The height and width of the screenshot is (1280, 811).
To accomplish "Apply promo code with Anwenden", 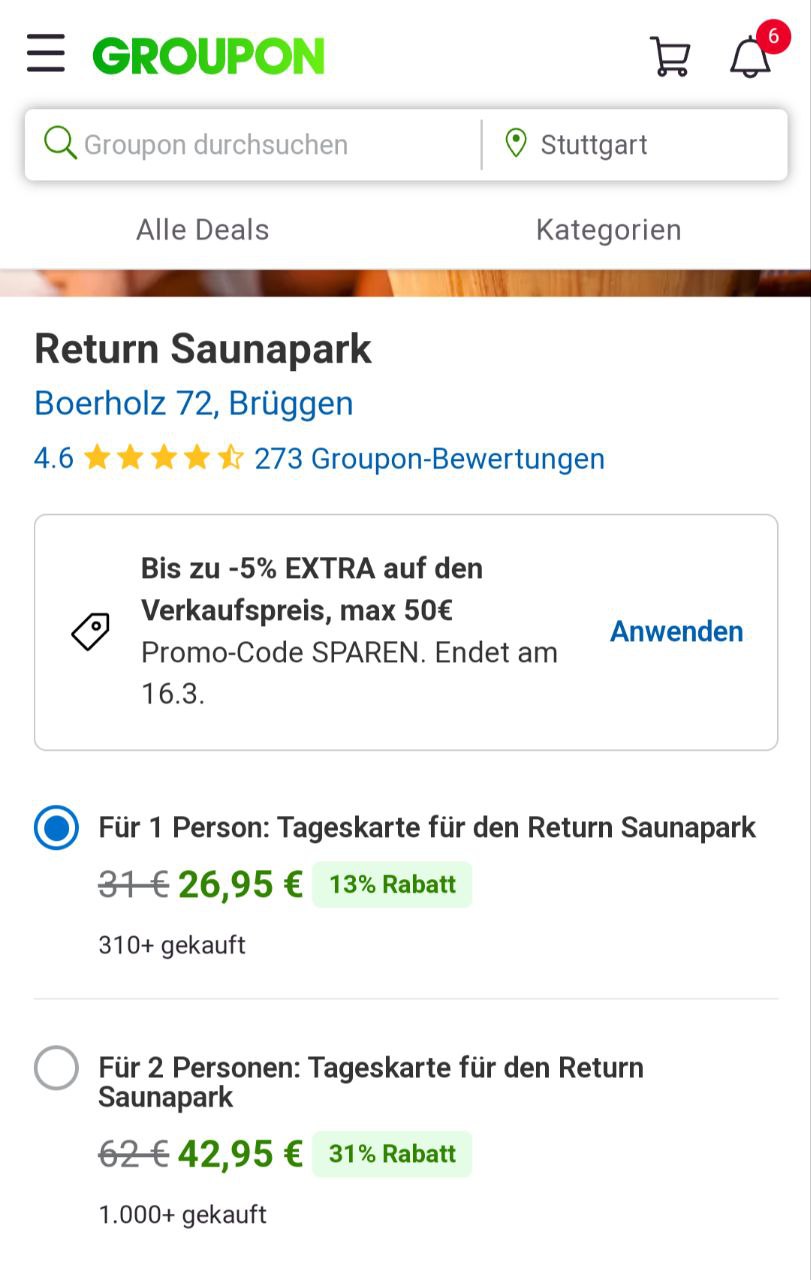I will (x=676, y=632).
